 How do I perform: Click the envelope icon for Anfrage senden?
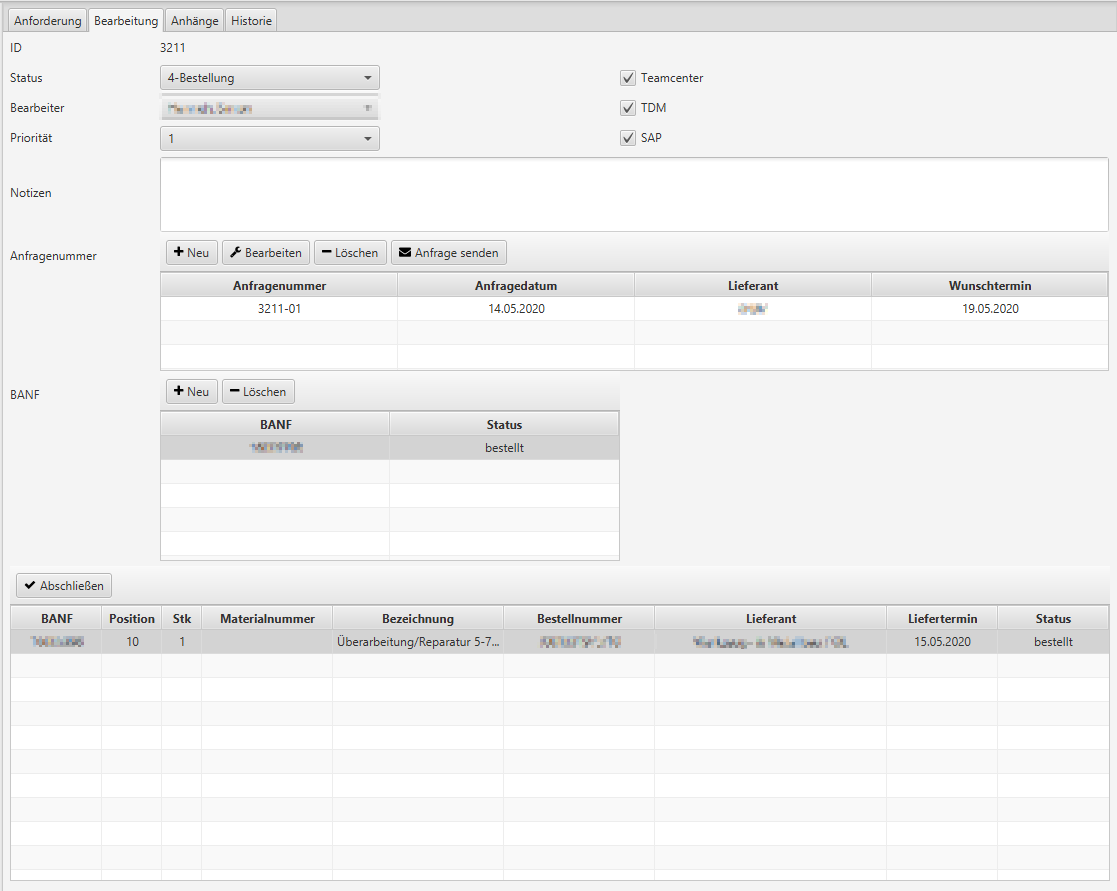click(x=405, y=253)
